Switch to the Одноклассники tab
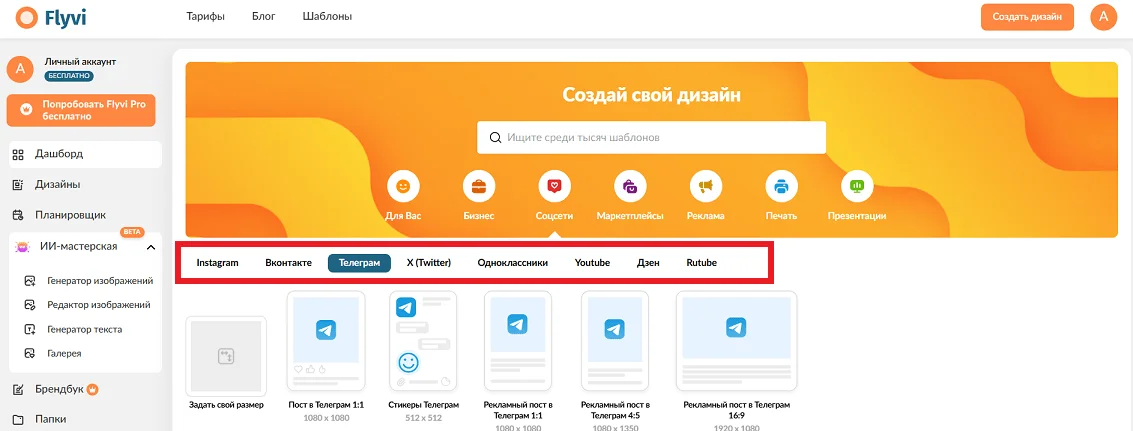The height and width of the screenshot is (431, 1133). tap(512, 263)
